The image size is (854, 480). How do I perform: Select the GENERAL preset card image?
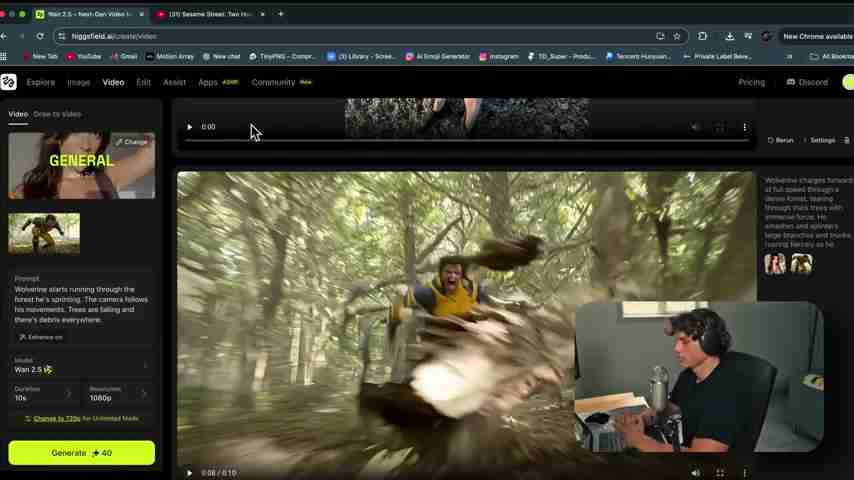[82, 165]
